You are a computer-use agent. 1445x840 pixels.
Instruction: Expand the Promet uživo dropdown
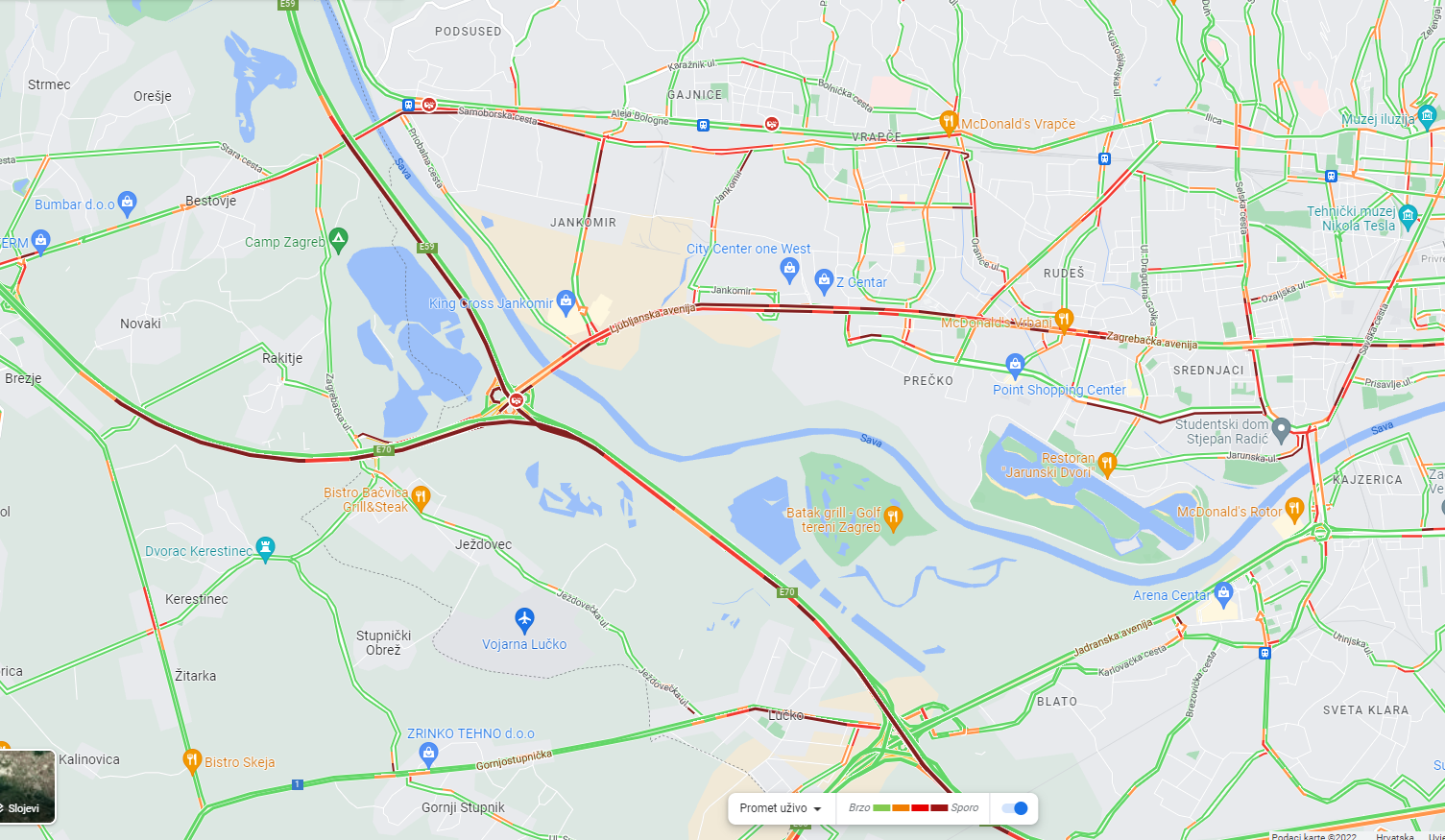tap(781, 808)
